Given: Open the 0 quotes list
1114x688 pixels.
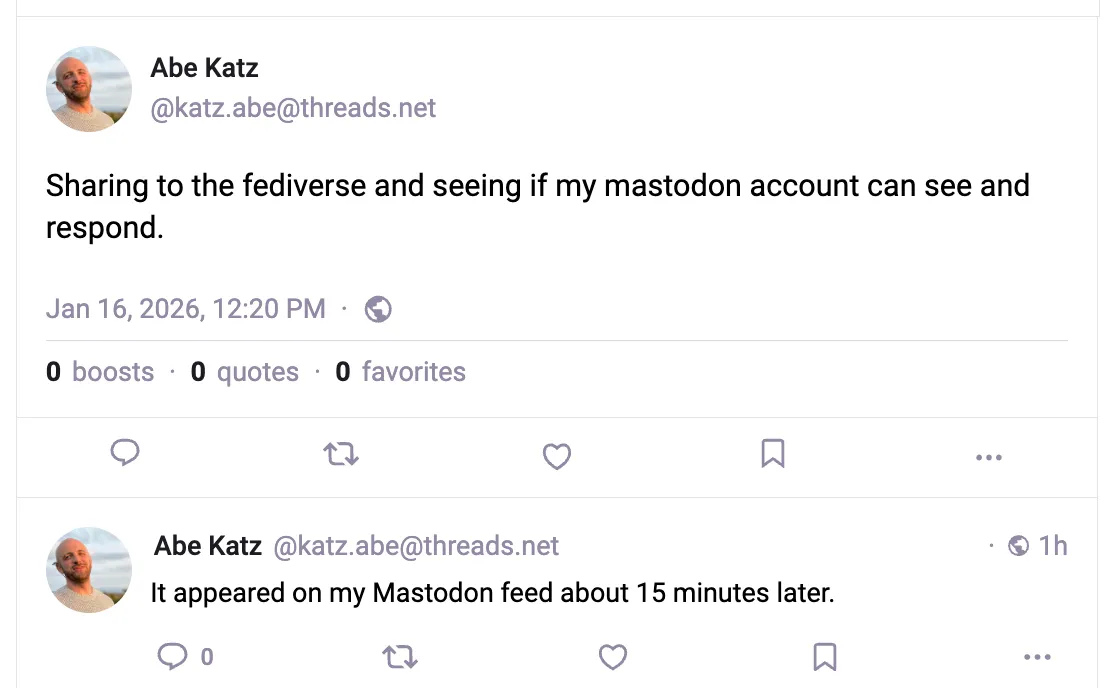Looking at the screenshot, I should 245,373.
